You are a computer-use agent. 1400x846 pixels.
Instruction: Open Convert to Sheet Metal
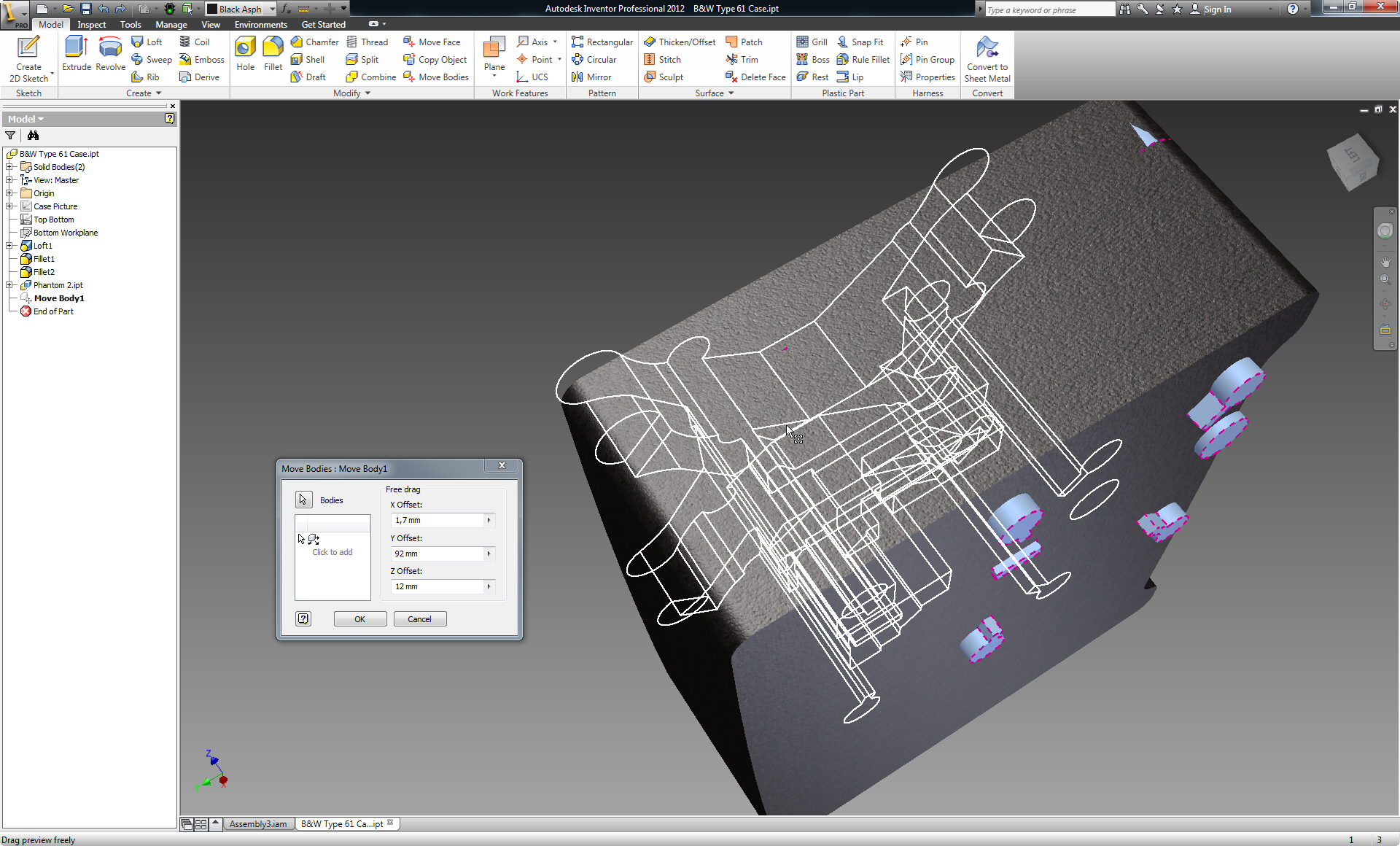click(987, 58)
